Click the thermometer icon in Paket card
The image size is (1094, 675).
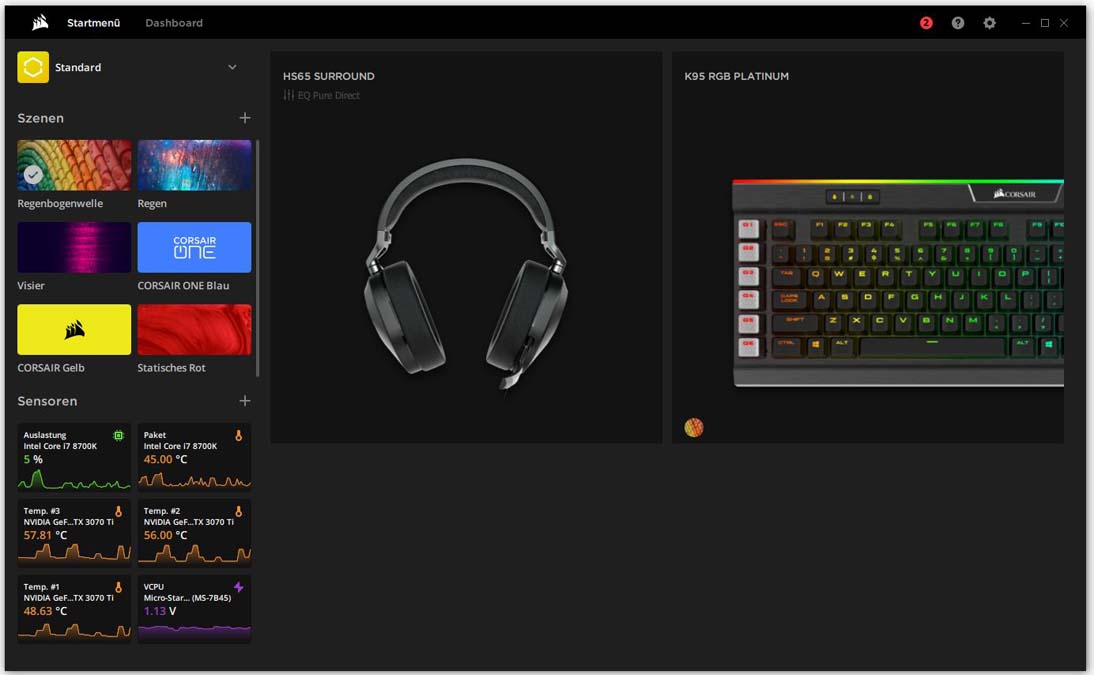(239, 436)
